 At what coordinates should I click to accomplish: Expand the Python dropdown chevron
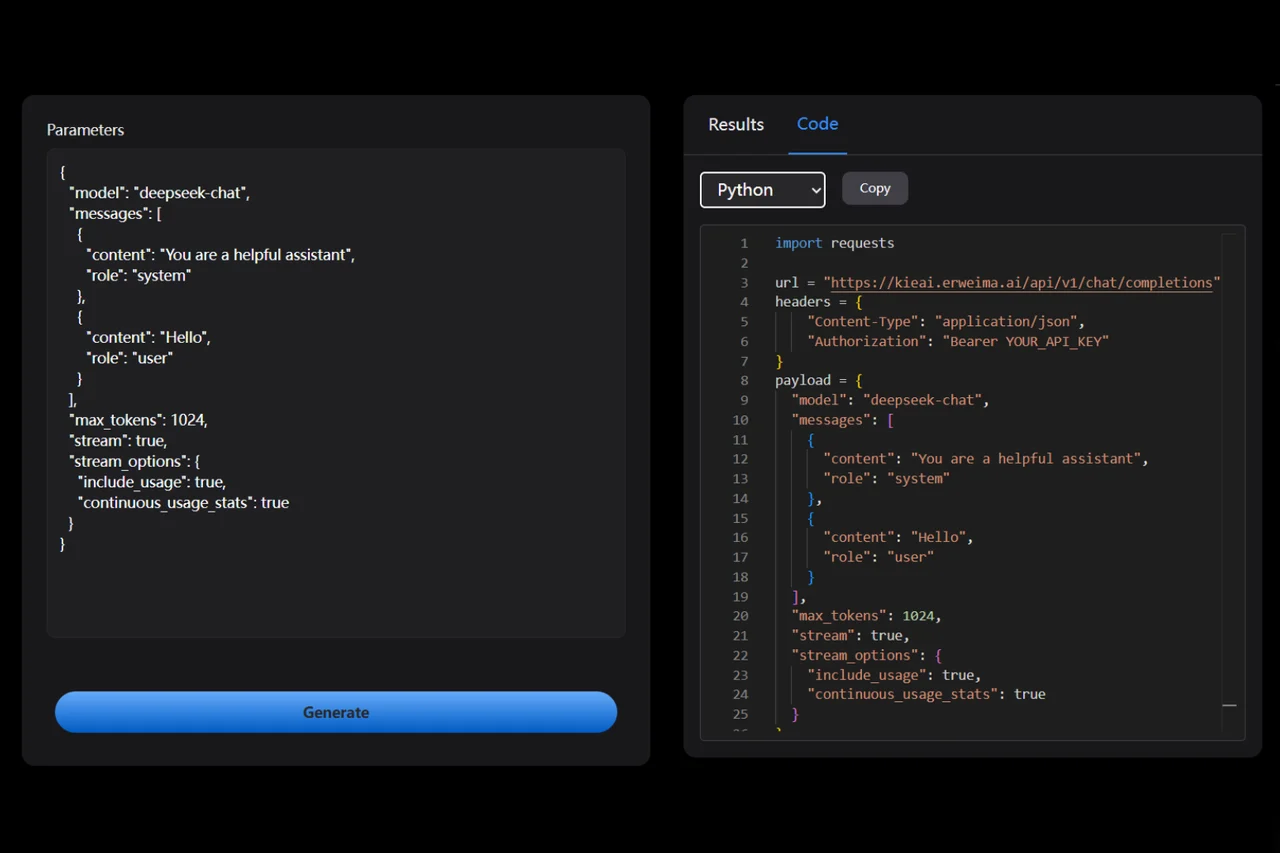tap(815, 190)
